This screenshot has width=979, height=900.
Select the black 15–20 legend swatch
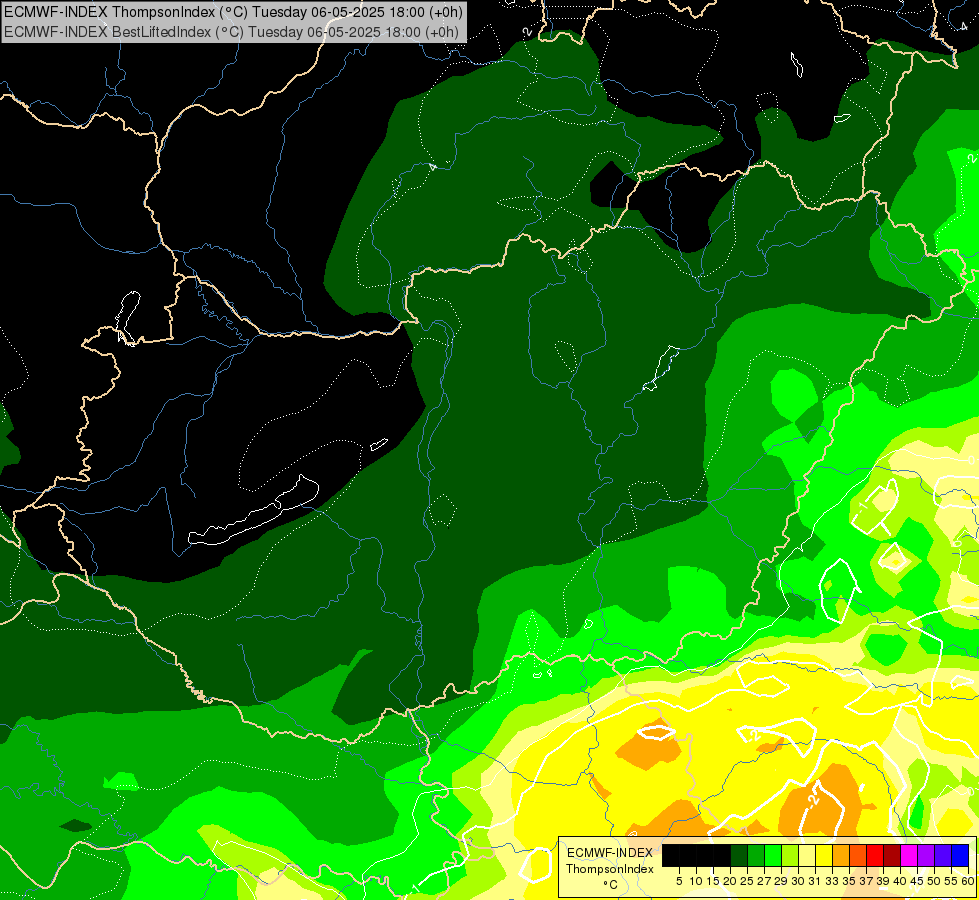tap(722, 855)
